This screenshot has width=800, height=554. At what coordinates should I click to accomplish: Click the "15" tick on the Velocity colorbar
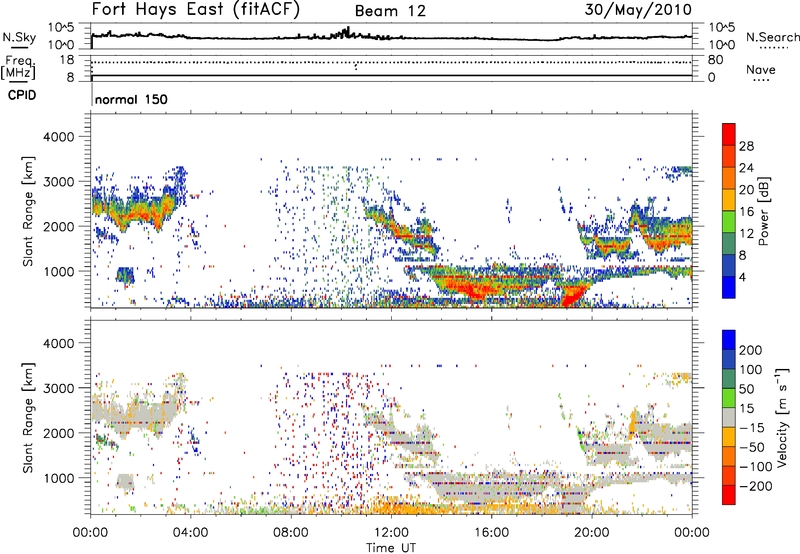[746, 409]
